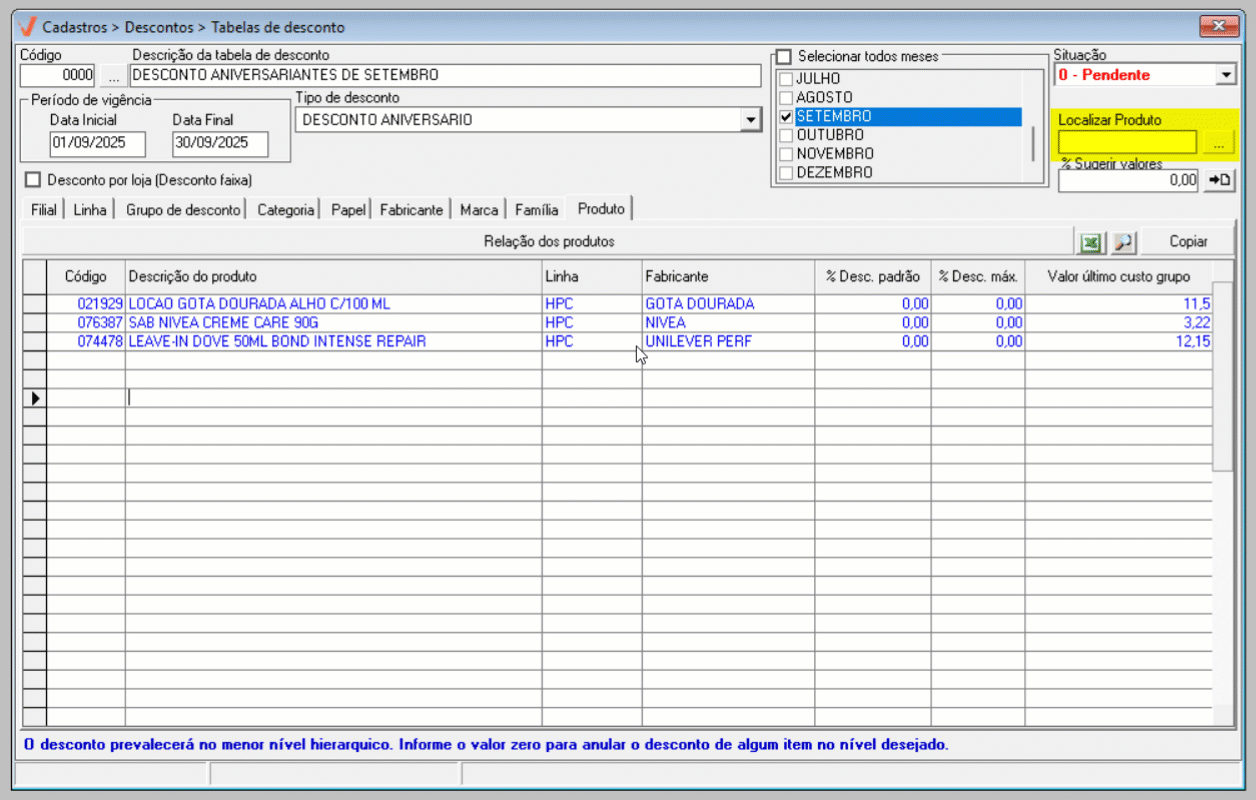This screenshot has height=800, width=1256.
Task: Focus the Data Inicial date field
Action: 97,143
